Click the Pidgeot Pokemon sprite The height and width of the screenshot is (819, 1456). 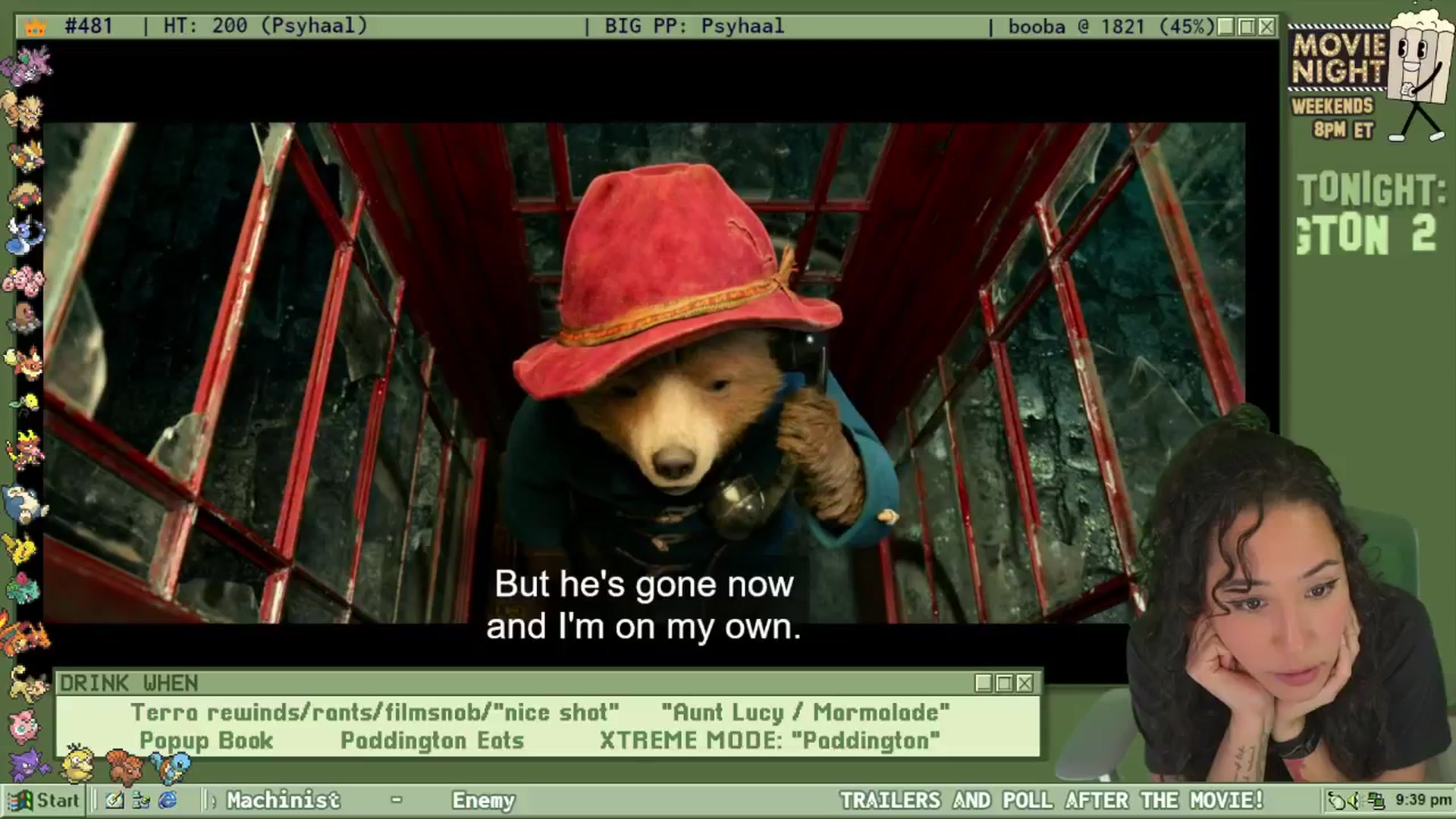[x=27, y=156]
